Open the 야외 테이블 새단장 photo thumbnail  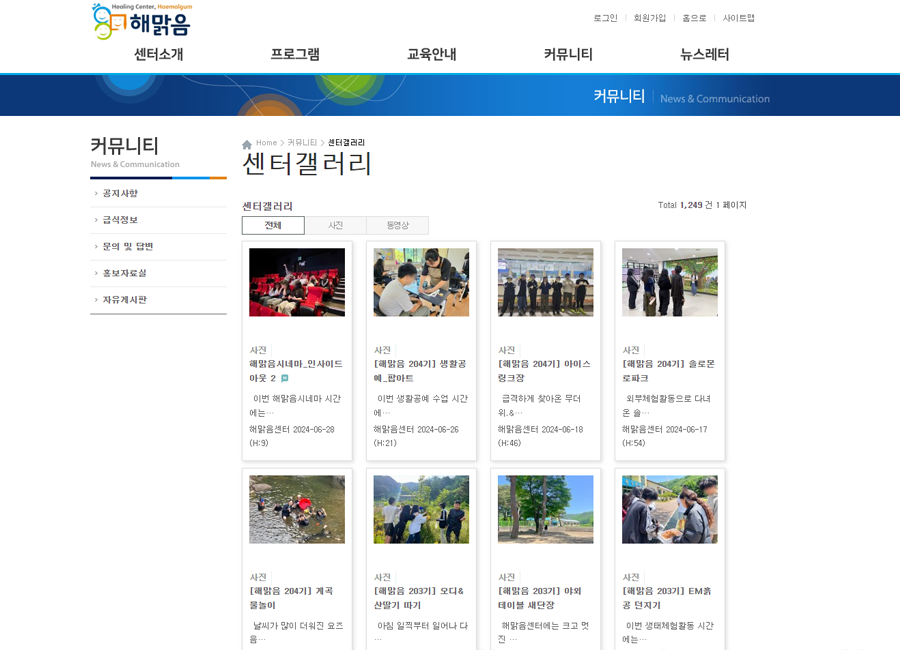545,509
